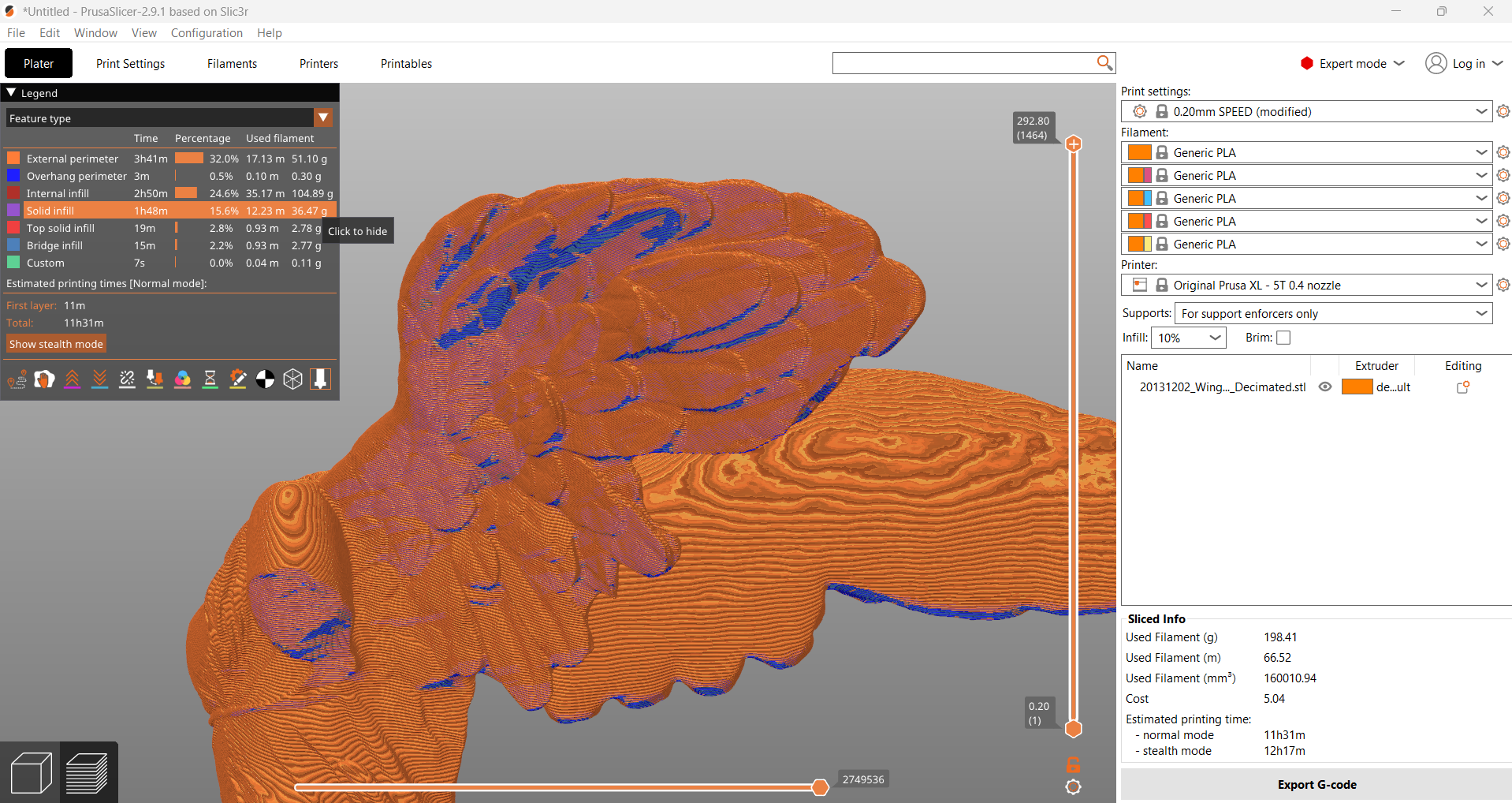Toggle pauses hourglass icon
1512x803 pixels.
coord(210,379)
